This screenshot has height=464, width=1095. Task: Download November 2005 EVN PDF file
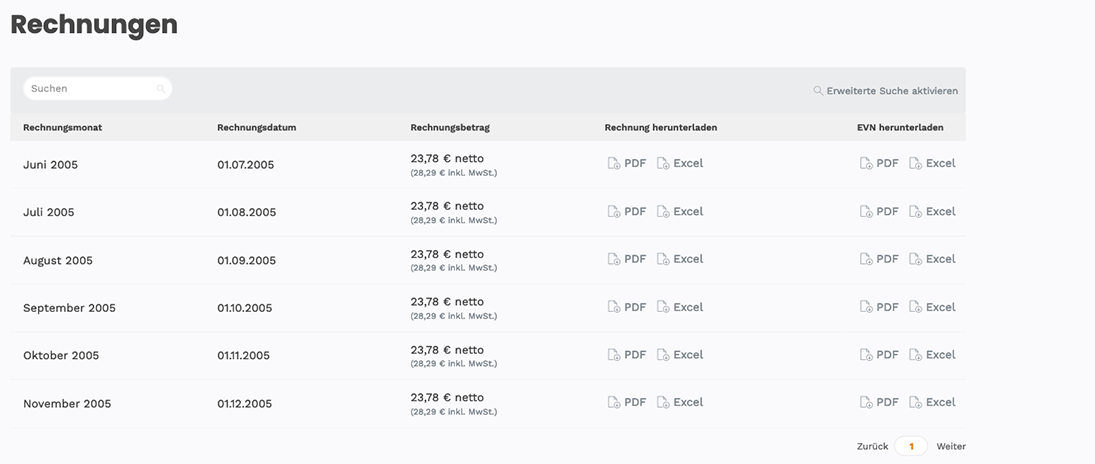tap(879, 403)
